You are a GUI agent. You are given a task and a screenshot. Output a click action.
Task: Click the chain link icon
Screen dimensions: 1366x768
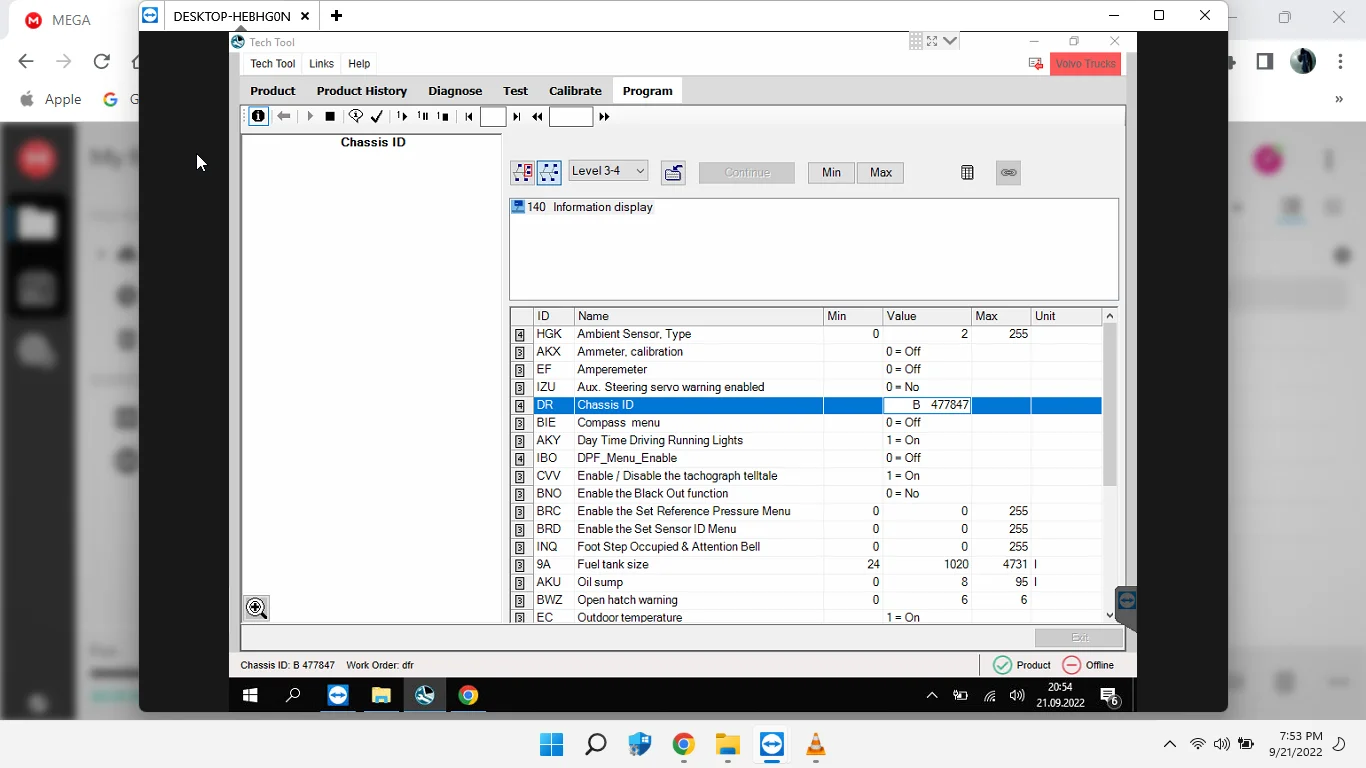point(1008,172)
